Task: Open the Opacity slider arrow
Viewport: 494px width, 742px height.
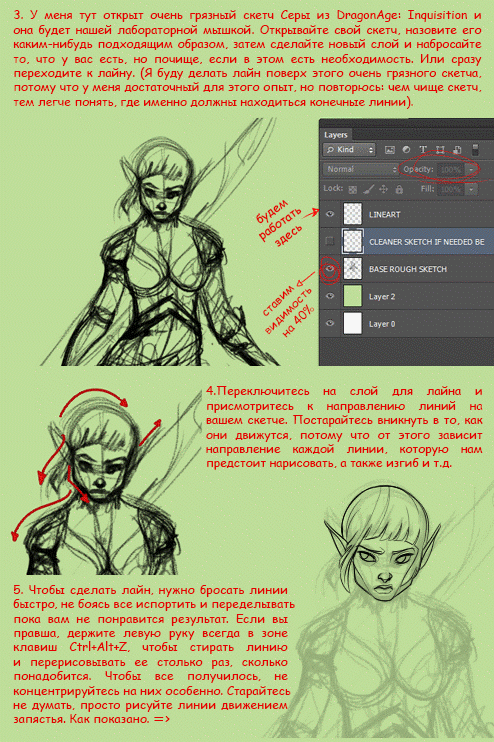Action: (x=471, y=169)
